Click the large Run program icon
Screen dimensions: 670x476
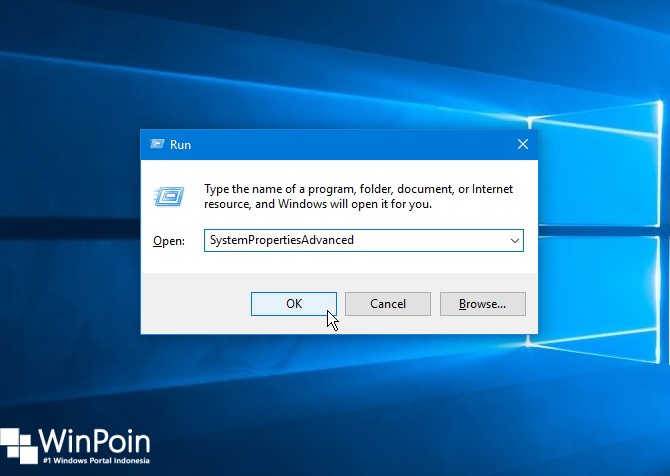click(x=168, y=197)
